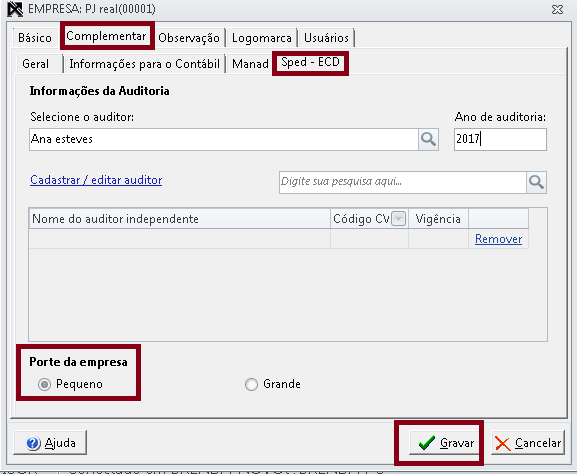Viewport: 577px width, 474px height.
Task: Click the blue help question mark icon
Action: click(x=33, y=443)
